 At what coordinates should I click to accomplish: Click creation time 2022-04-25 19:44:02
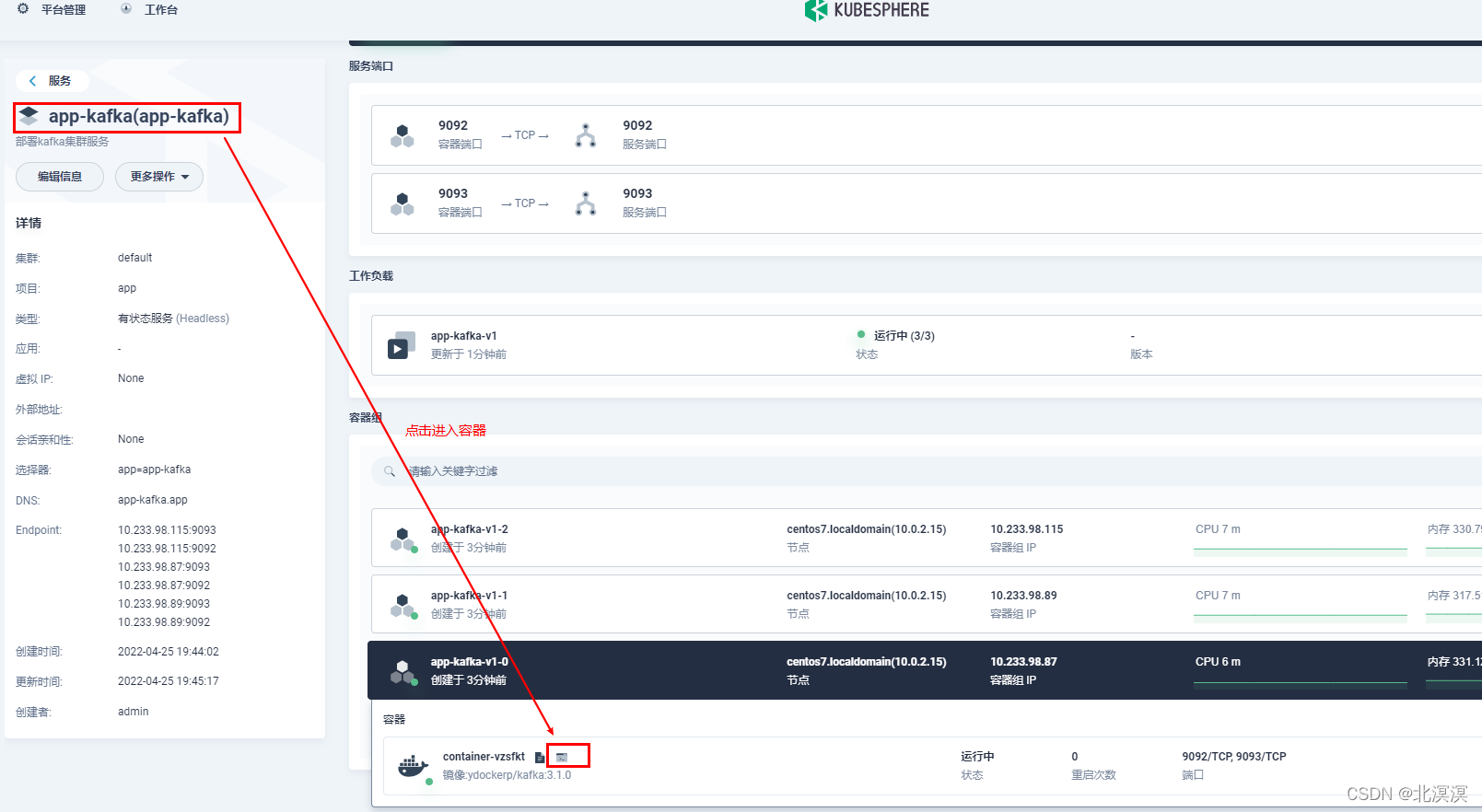point(169,652)
